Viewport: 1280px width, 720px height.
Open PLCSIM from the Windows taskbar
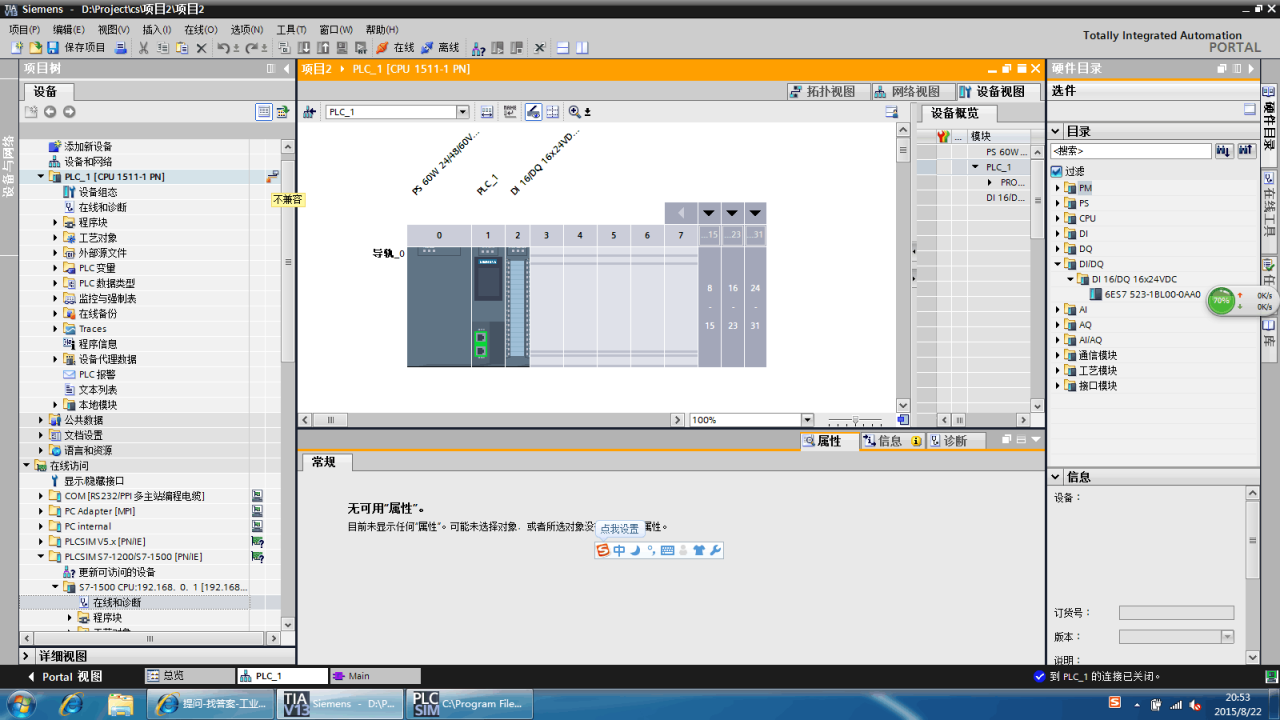[x=470, y=704]
